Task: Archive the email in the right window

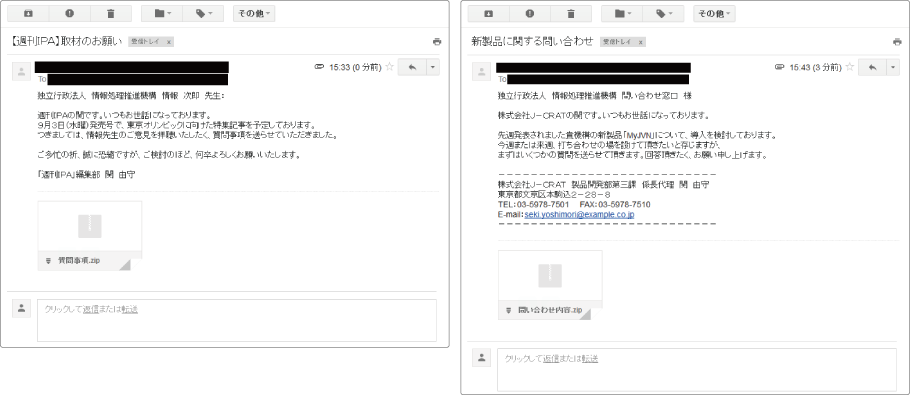Action: pos(488,13)
